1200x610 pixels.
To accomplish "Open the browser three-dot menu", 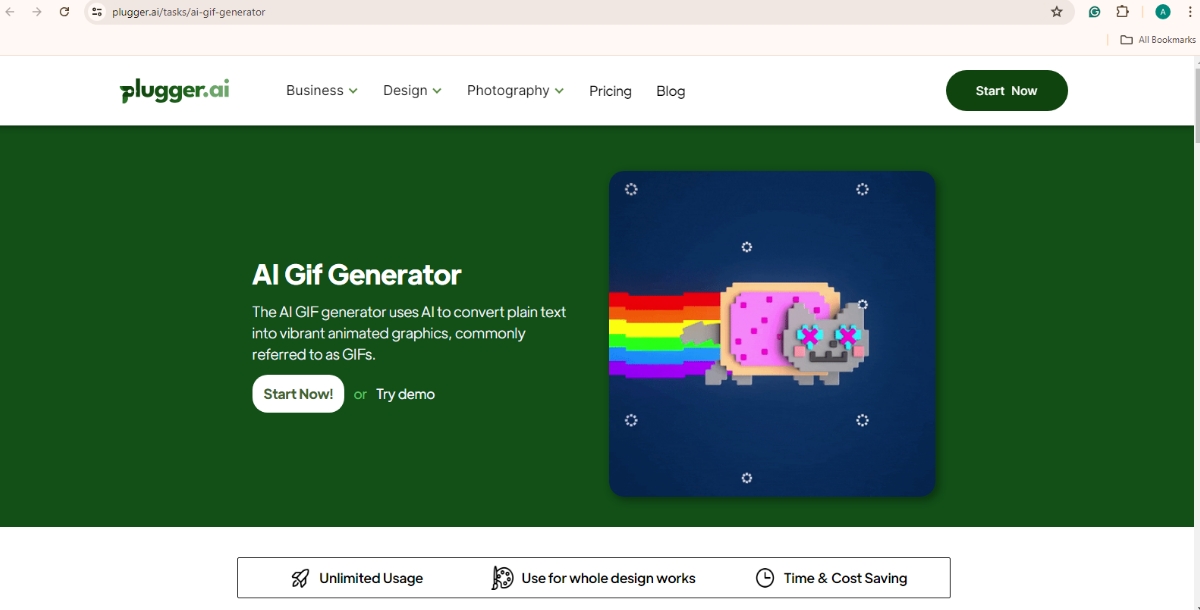I will [x=1189, y=12].
